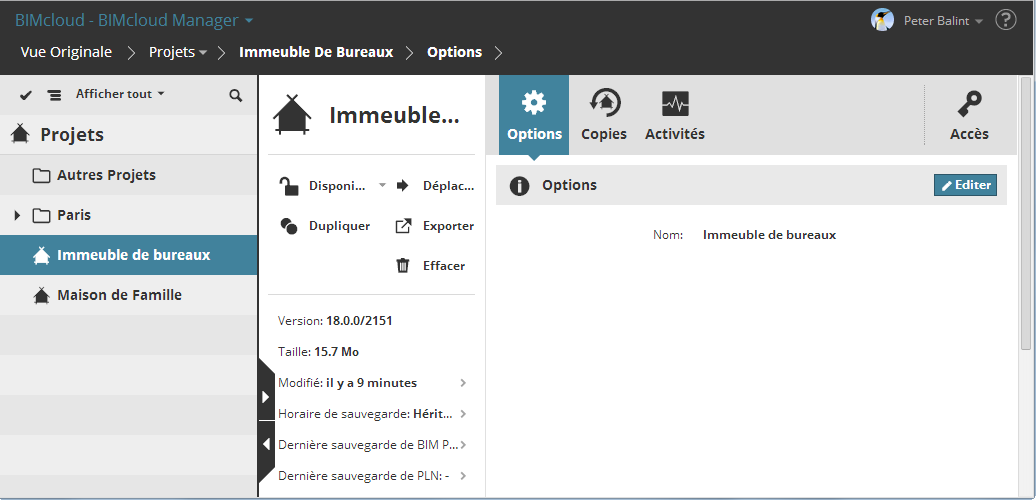Click the truncated Immeuble... project title

pos(394,116)
